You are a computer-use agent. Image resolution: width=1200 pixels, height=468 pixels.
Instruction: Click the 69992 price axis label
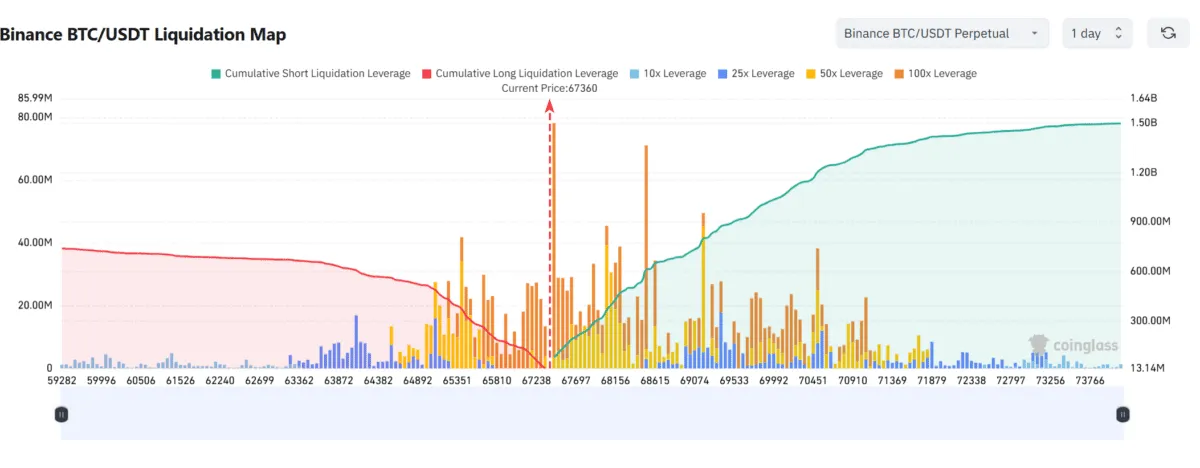774,380
